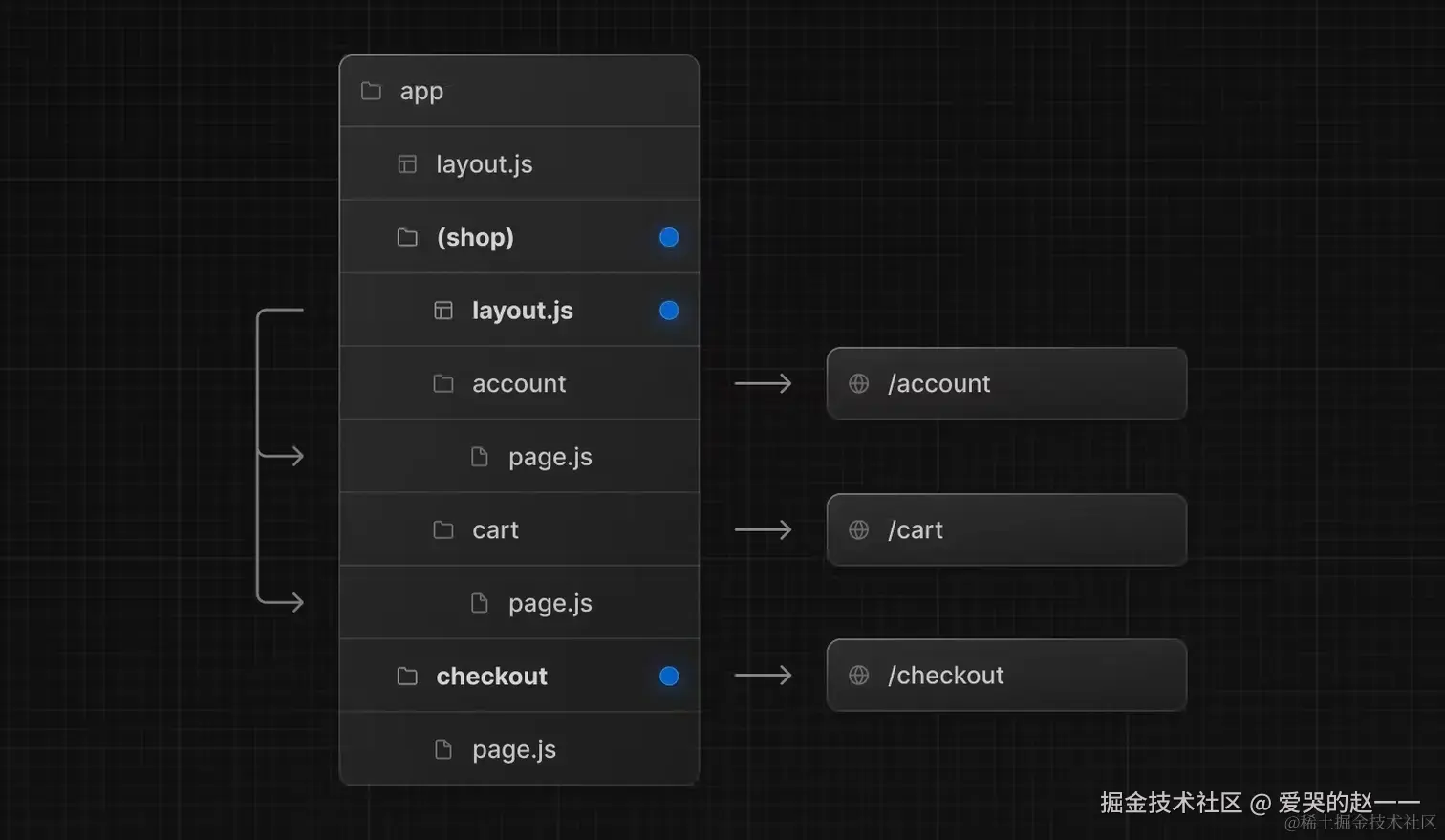Click the (shop) folder icon
Image resolution: width=1445 pixels, height=840 pixels.
click(x=407, y=237)
